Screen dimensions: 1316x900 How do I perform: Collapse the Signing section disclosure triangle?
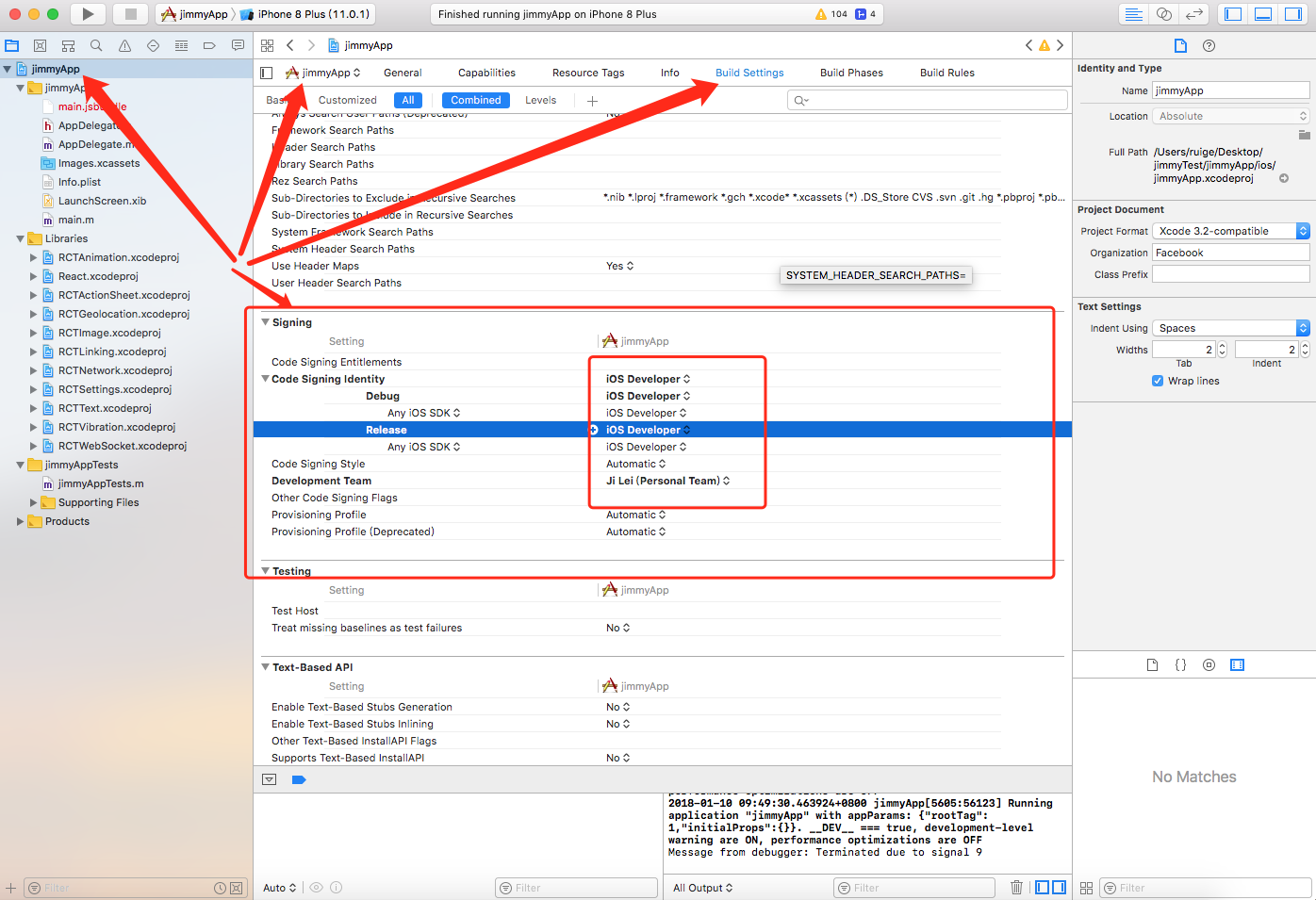click(265, 321)
